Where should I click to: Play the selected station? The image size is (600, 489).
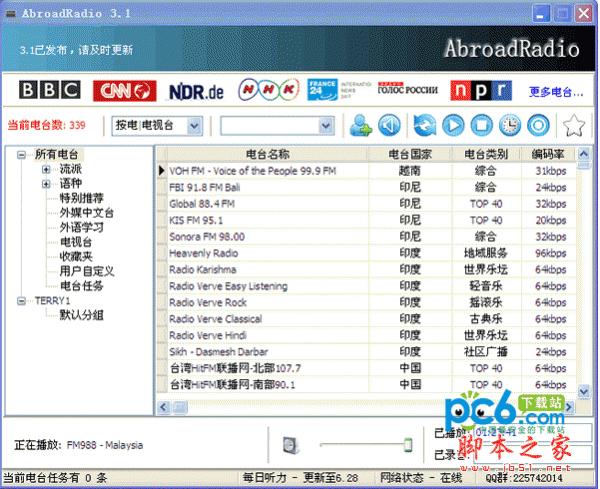[x=453, y=125]
